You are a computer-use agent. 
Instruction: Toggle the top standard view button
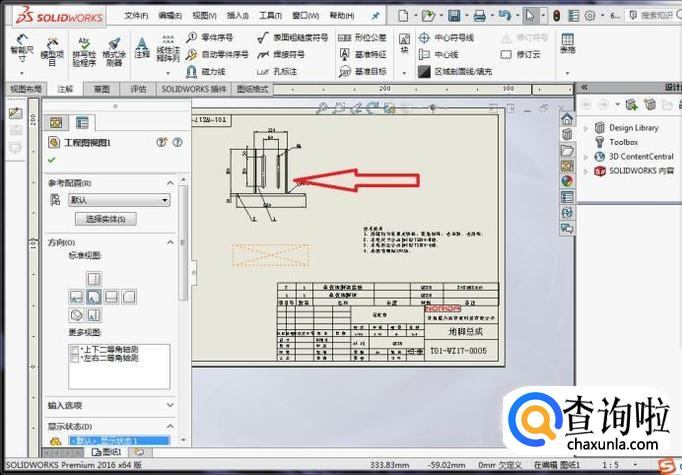(93, 278)
